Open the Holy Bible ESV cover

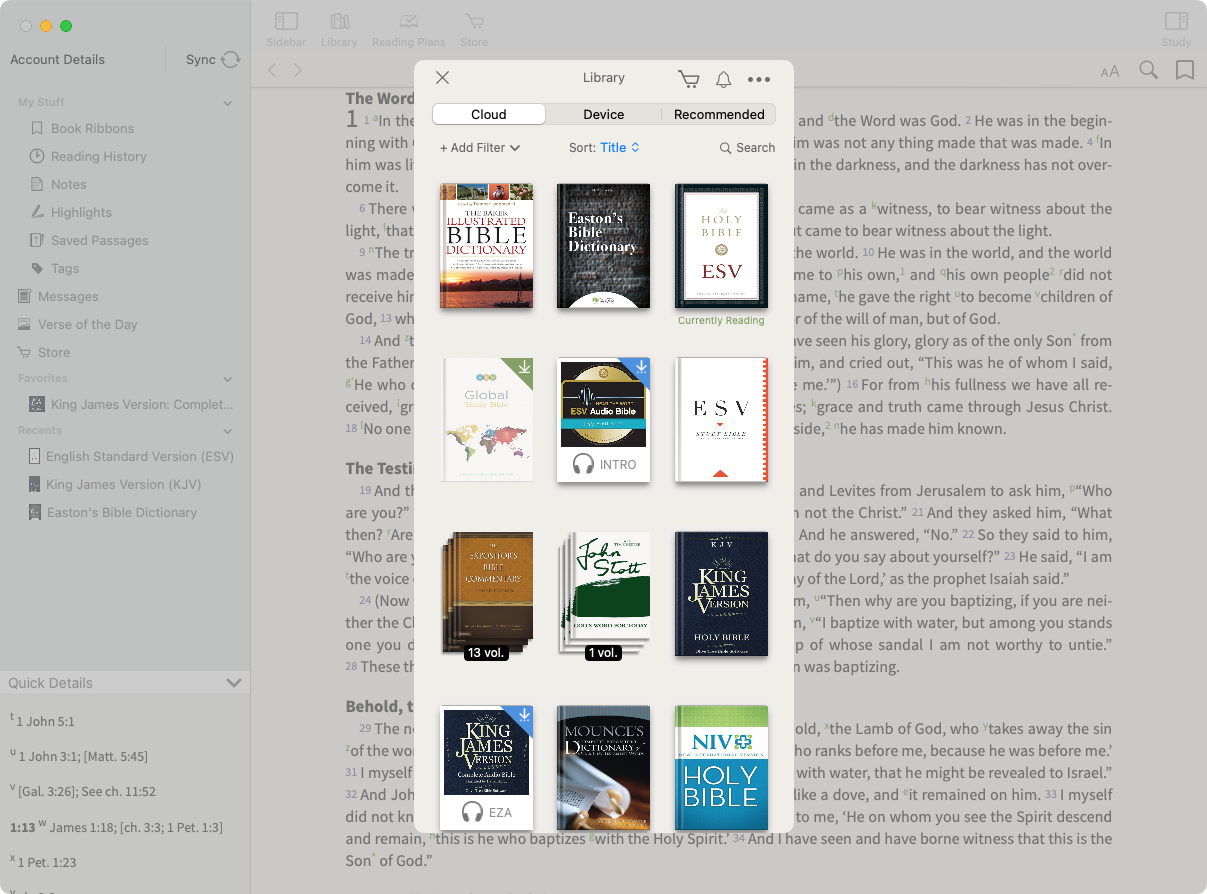(x=721, y=245)
